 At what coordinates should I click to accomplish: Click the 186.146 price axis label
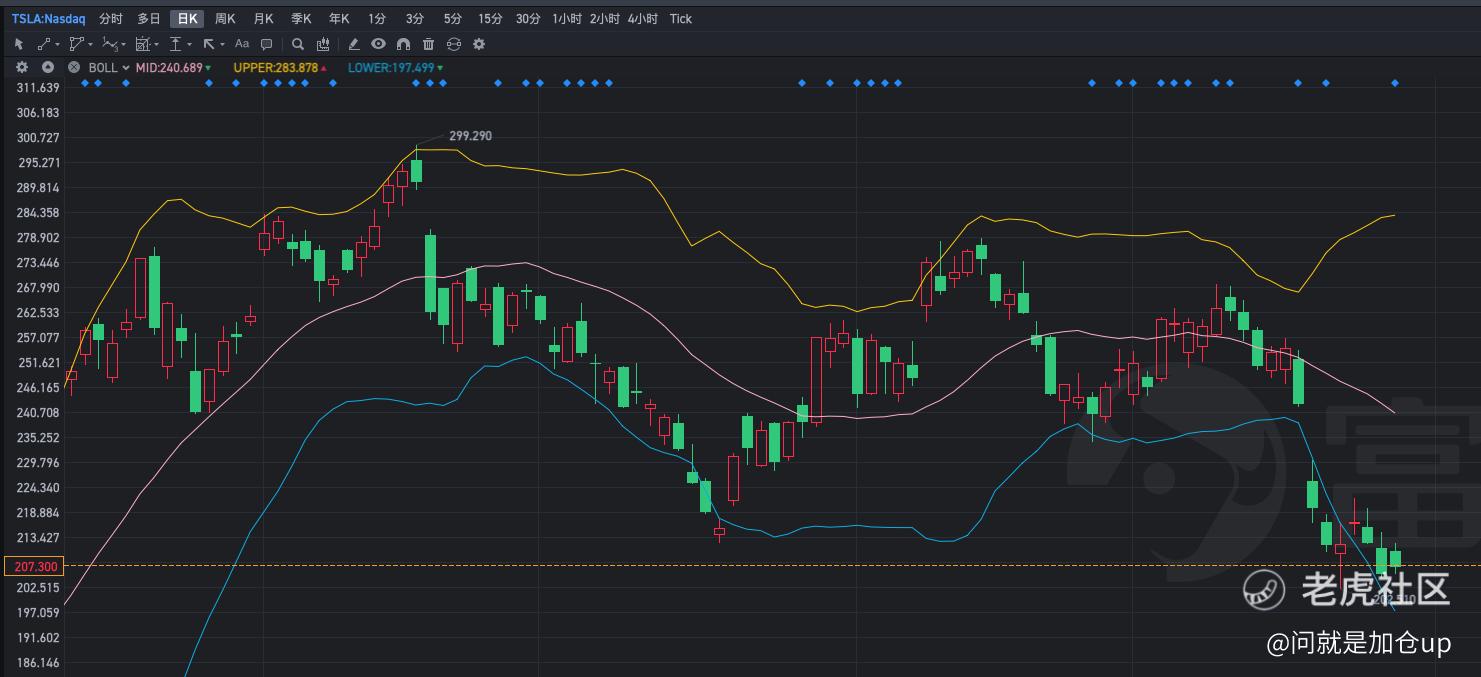click(38, 663)
